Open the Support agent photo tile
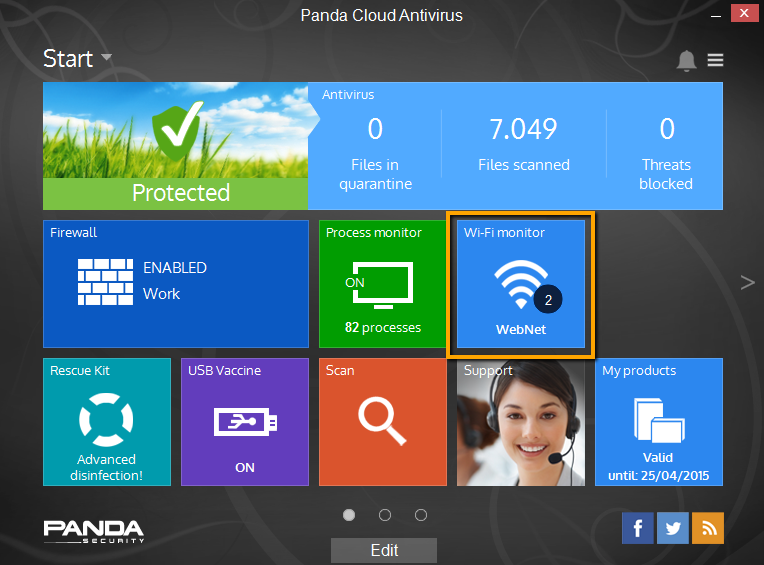This screenshot has width=764, height=565. [521, 422]
